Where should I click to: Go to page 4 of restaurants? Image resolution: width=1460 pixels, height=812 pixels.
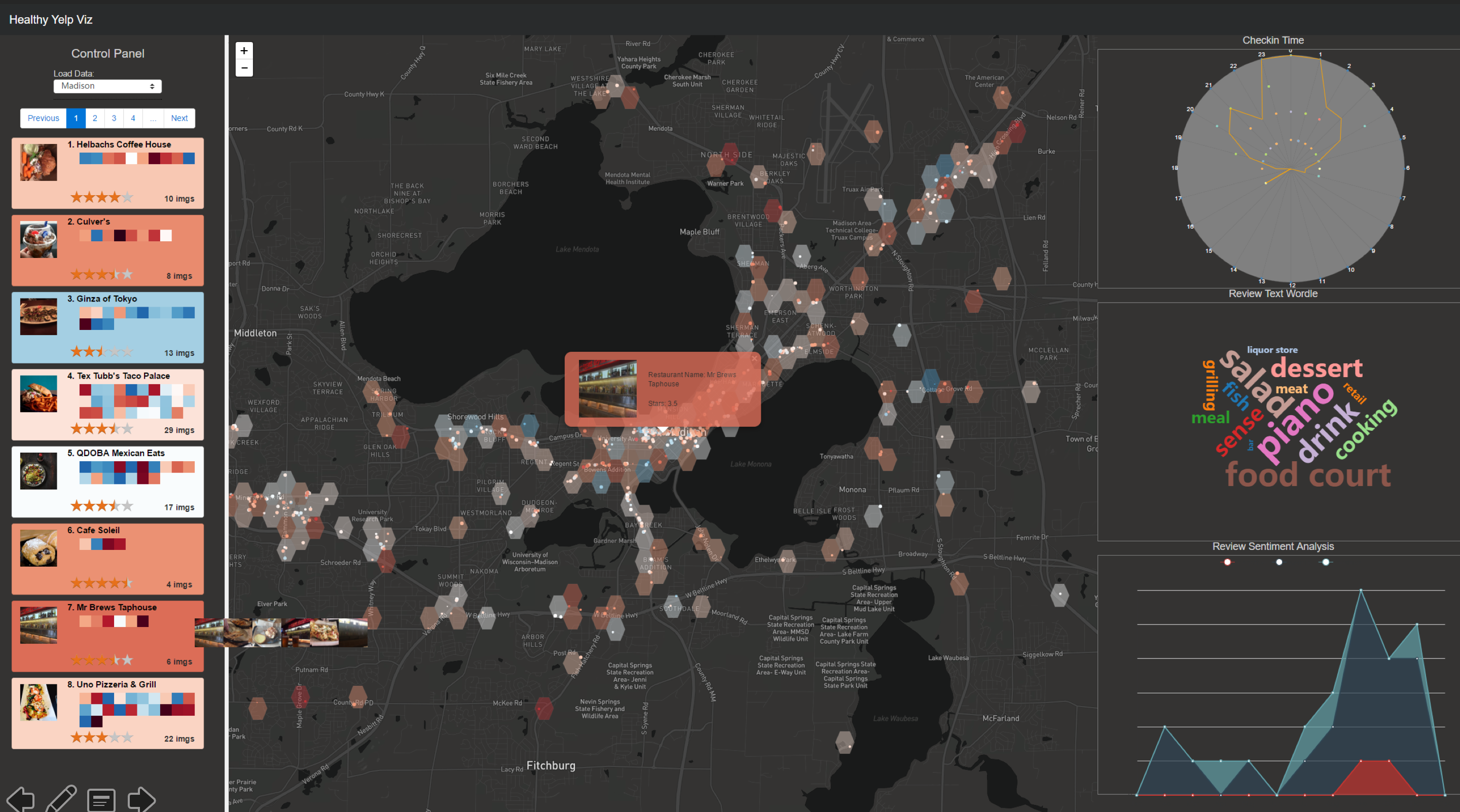[133, 119]
